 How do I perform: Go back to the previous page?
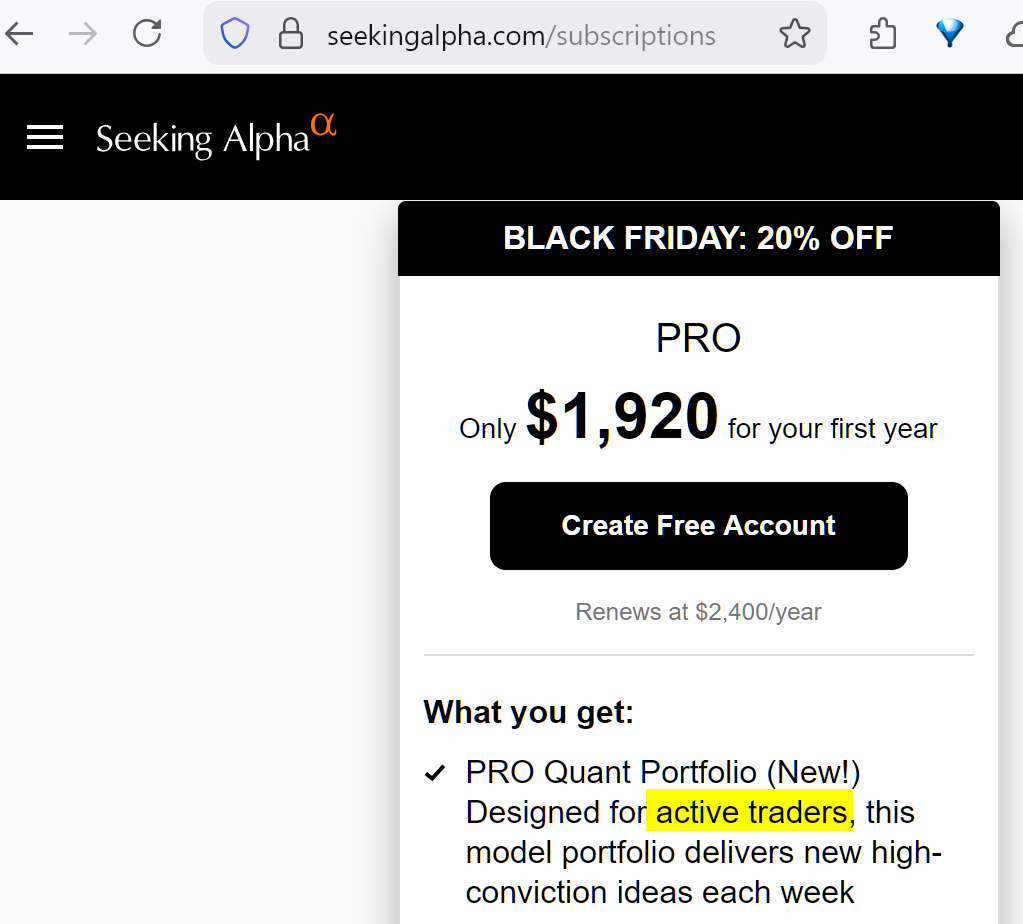[20, 34]
